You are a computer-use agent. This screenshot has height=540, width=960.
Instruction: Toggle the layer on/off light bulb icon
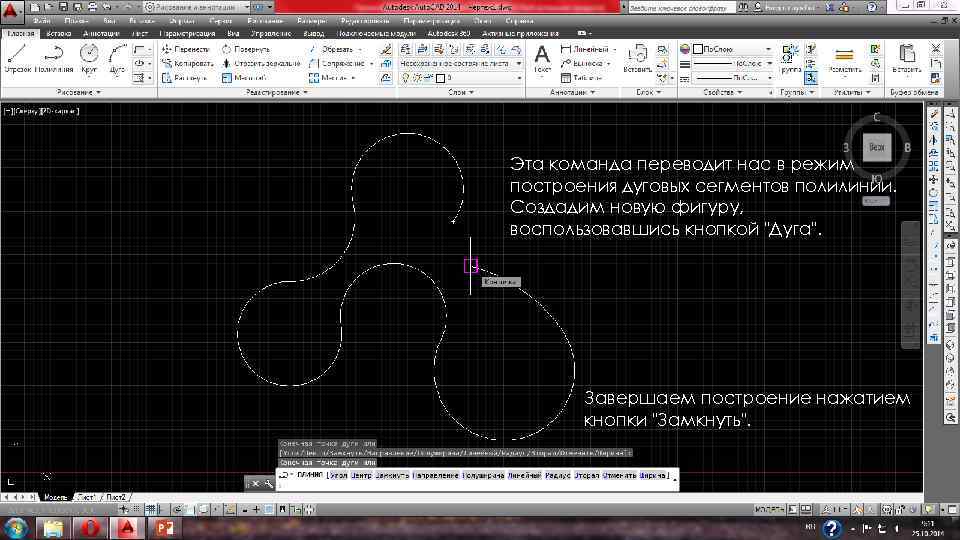[407, 77]
